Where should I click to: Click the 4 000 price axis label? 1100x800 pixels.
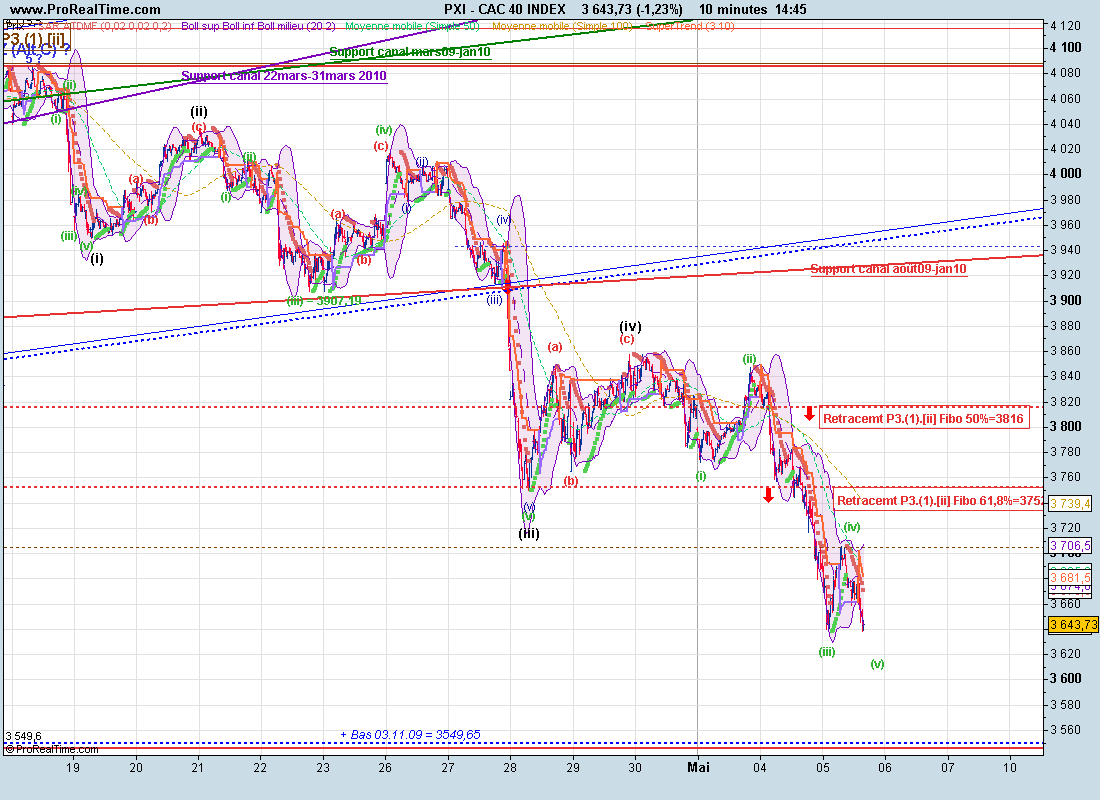[x=1066, y=173]
